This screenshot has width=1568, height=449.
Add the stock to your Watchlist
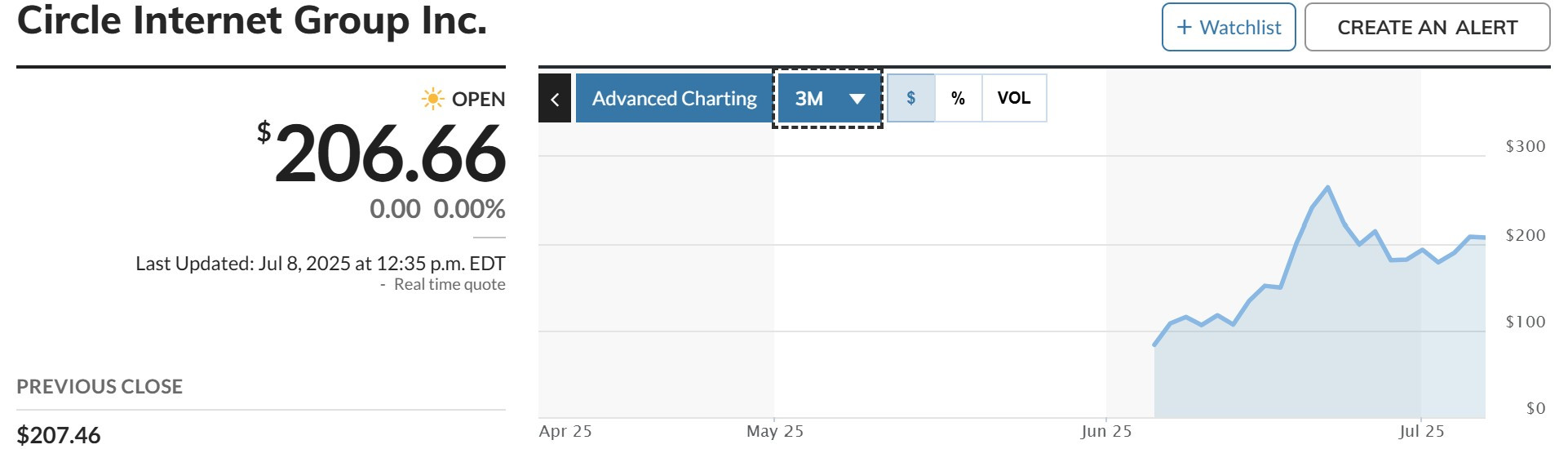click(x=1229, y=27)
